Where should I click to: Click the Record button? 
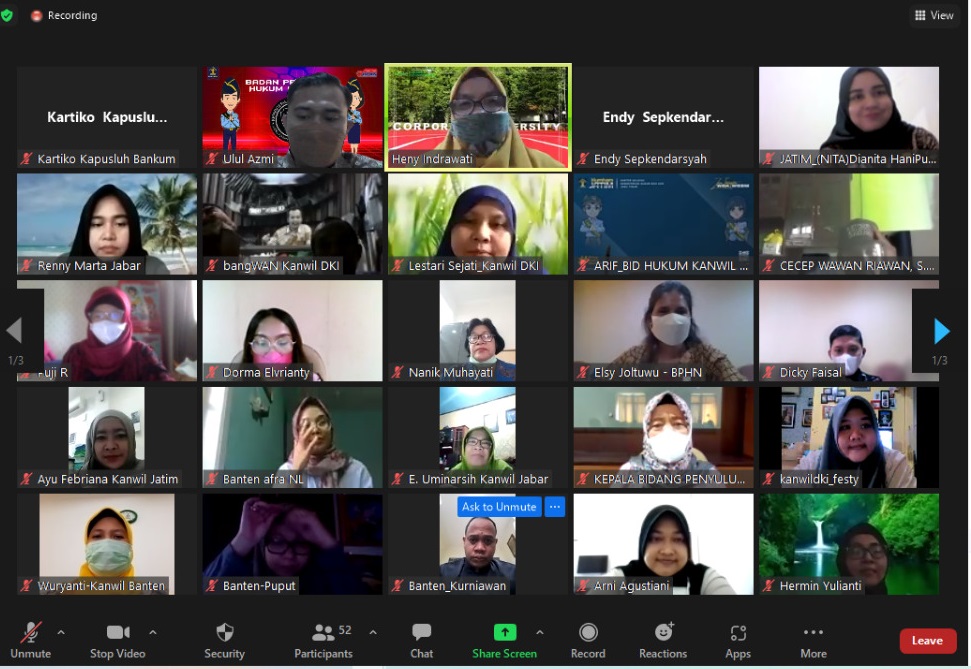588,641
